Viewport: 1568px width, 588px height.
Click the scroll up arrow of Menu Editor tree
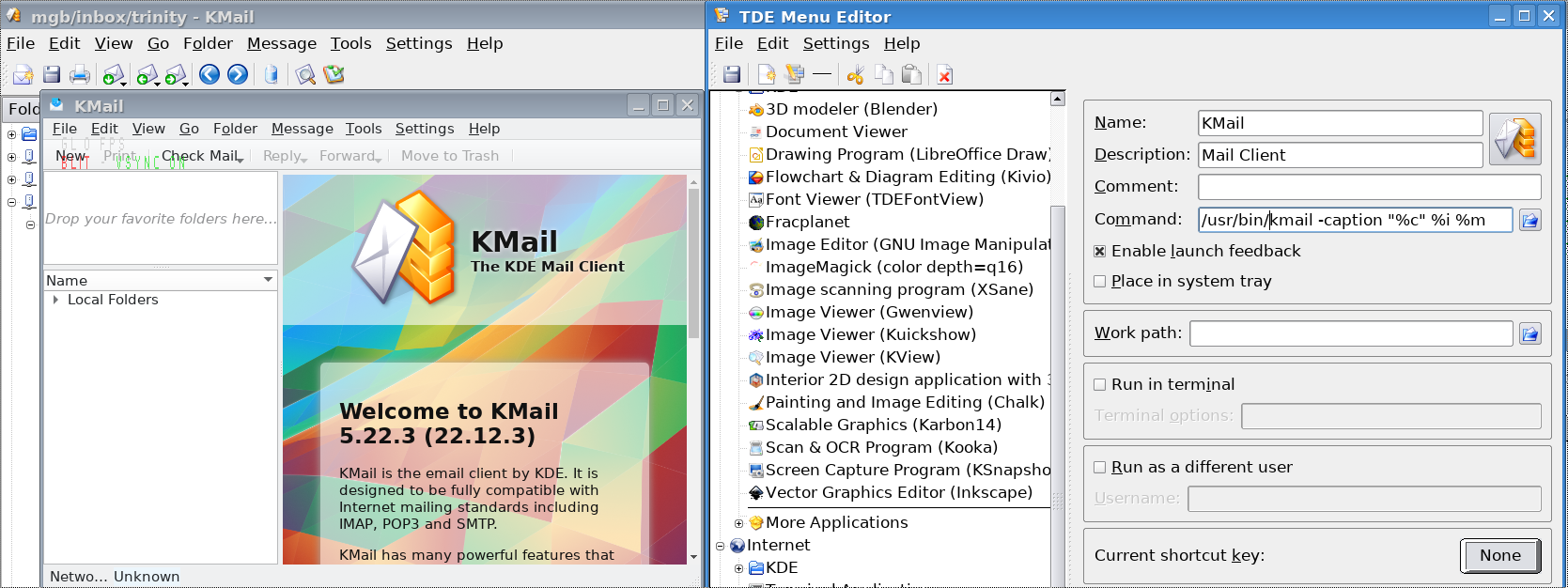coord(1058,99)
